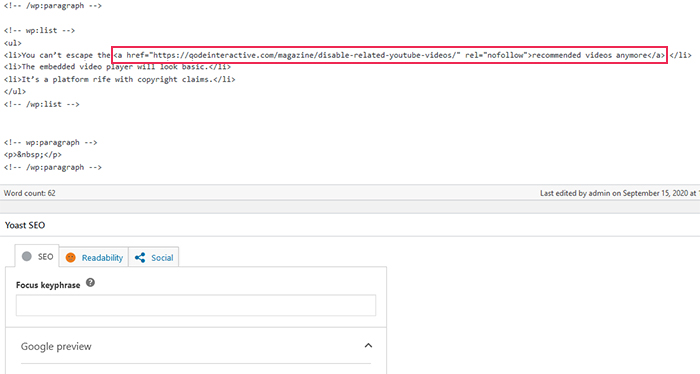Click the 'platform rife with copyright claims' line

(x=120, y=79)
